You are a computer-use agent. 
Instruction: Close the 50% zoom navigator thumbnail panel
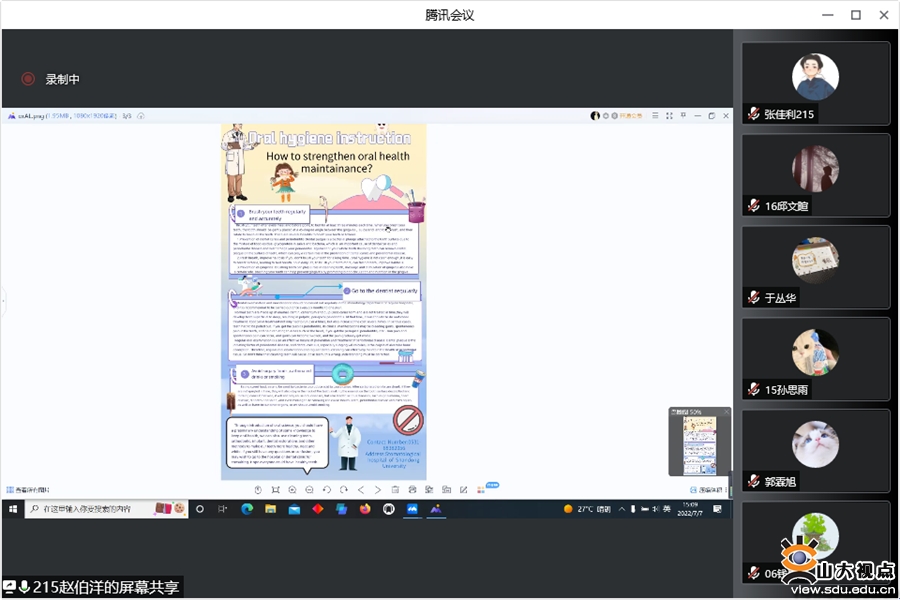pos(726,411)
